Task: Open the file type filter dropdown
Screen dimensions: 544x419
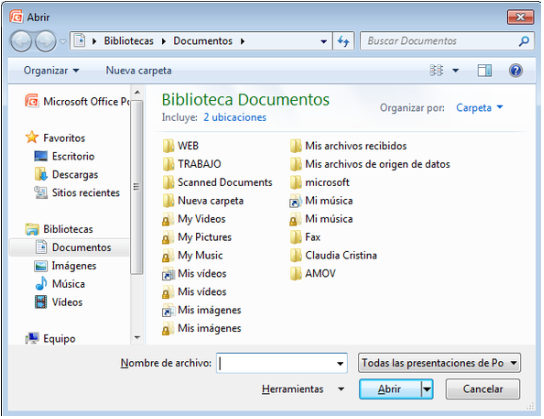Action: (439, 363)
